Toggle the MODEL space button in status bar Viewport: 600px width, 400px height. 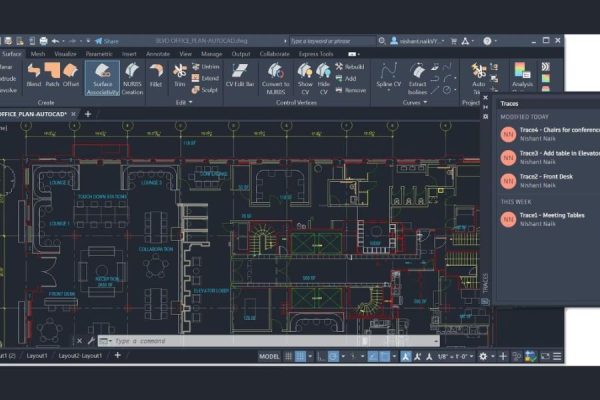(269, 356)
